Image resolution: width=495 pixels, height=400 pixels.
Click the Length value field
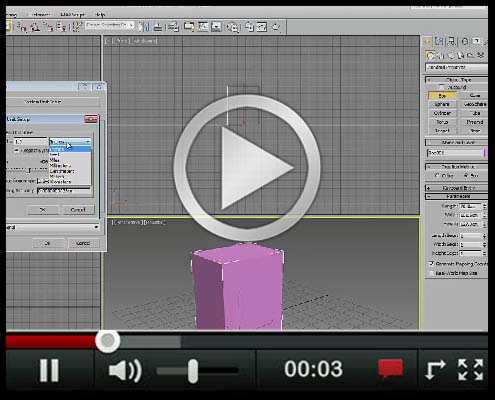470,206
